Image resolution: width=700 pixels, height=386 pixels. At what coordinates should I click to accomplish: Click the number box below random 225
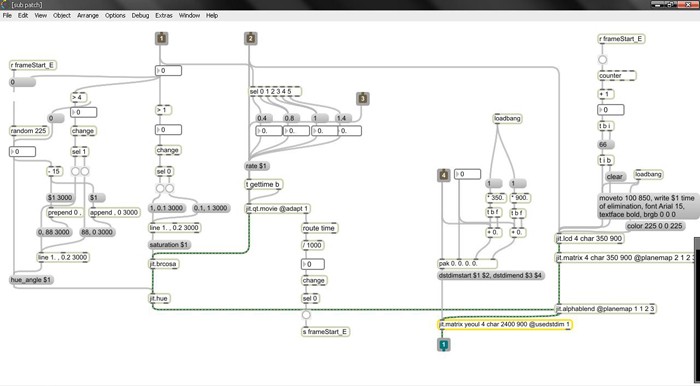pyautogui.click(x=22, y=152)
